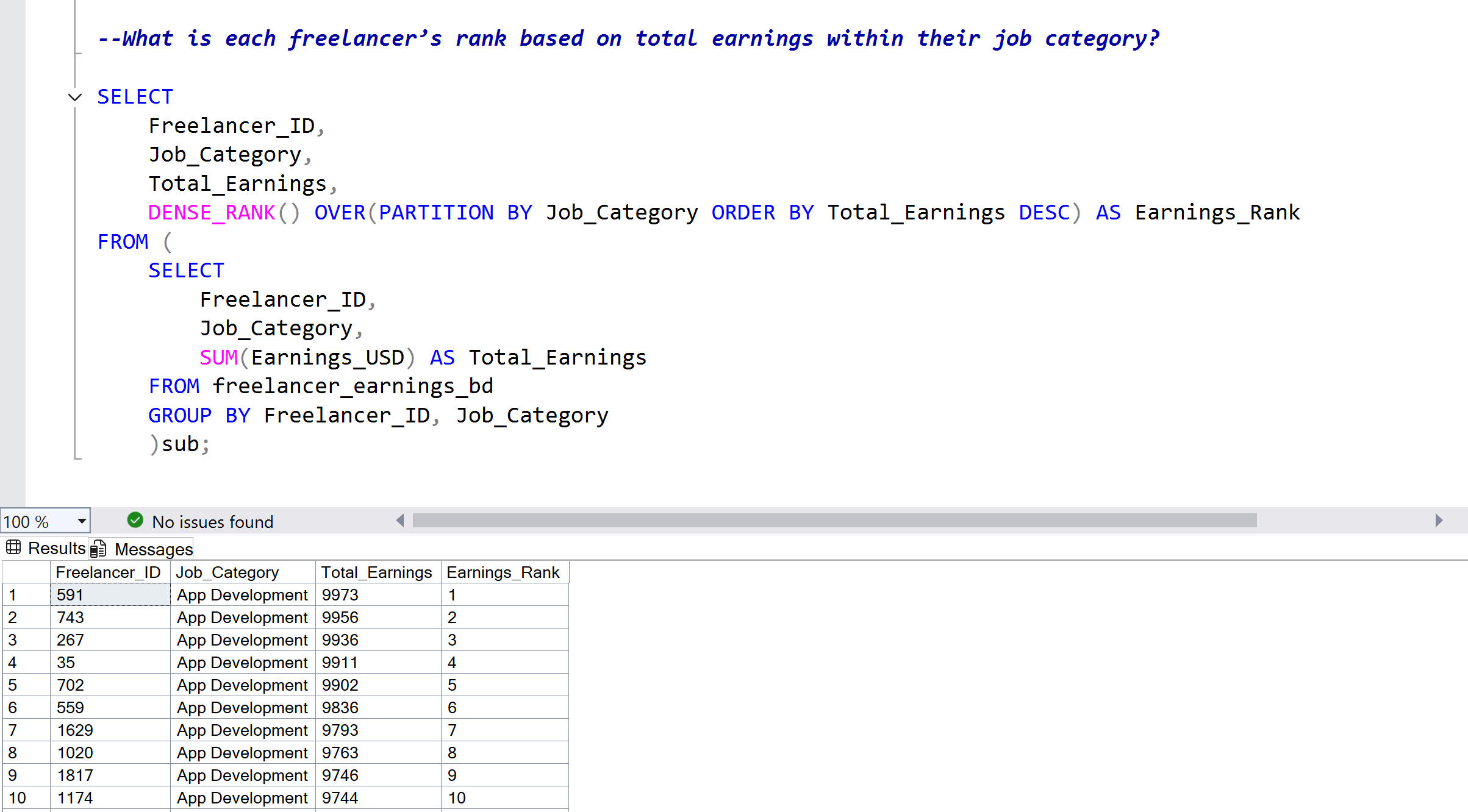Click the green No issues found checkmark icon
This screenshot has height=812, width=1468.
point(135,520)
